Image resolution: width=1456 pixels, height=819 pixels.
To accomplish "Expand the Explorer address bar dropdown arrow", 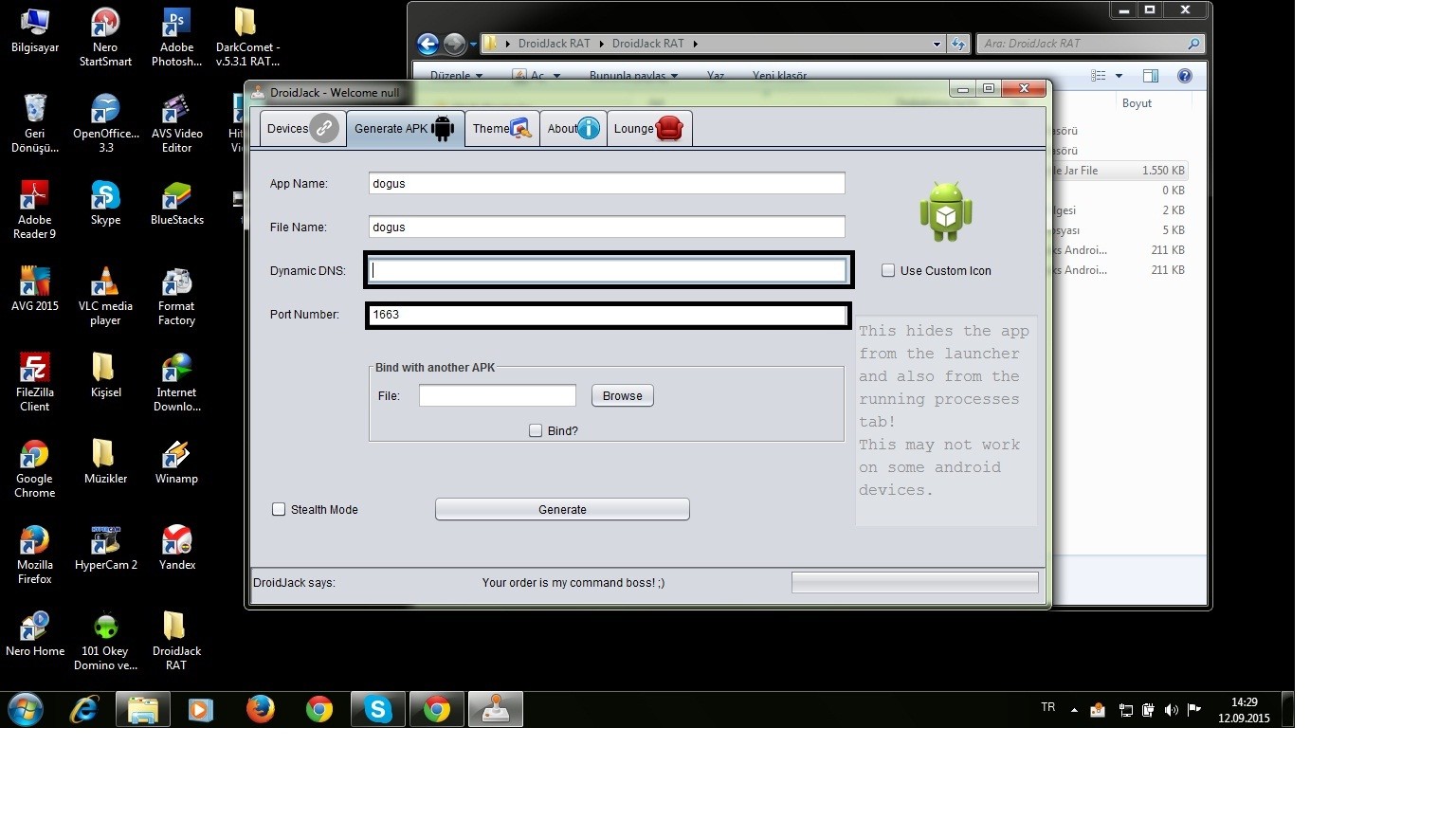I will pos(937,44).
